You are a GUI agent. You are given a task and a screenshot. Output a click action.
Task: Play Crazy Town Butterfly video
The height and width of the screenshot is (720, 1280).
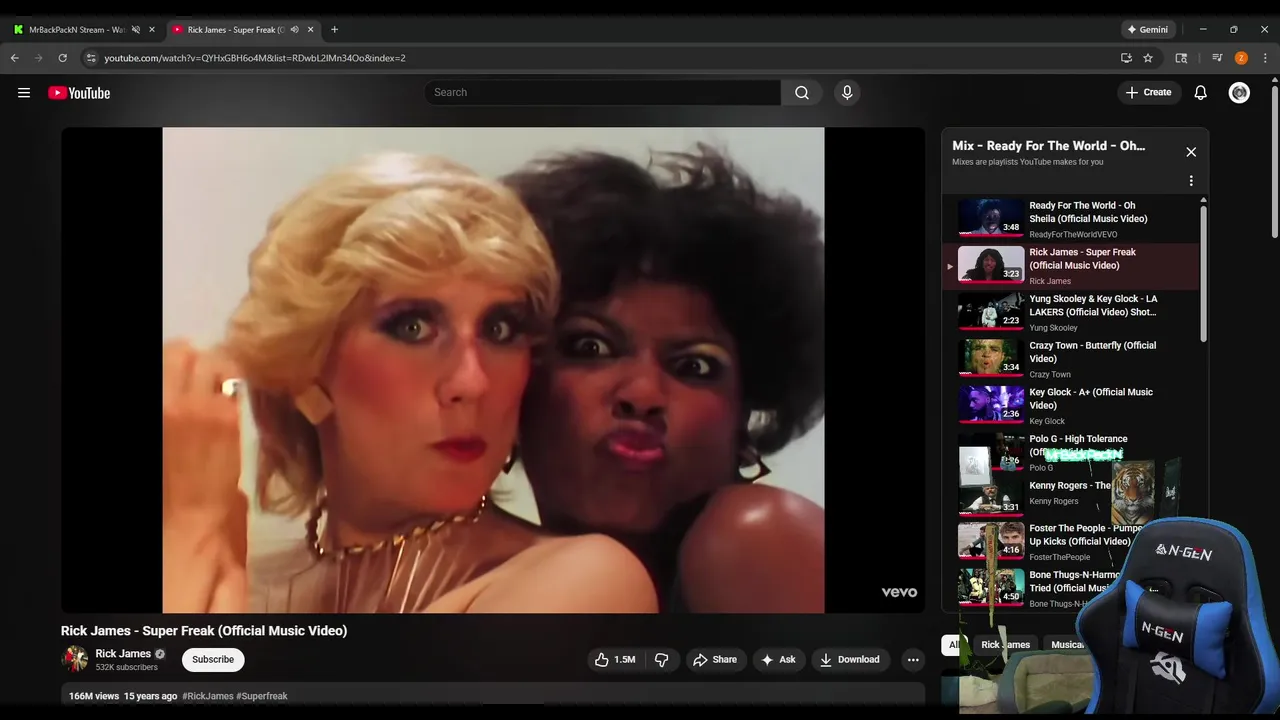1070,359
